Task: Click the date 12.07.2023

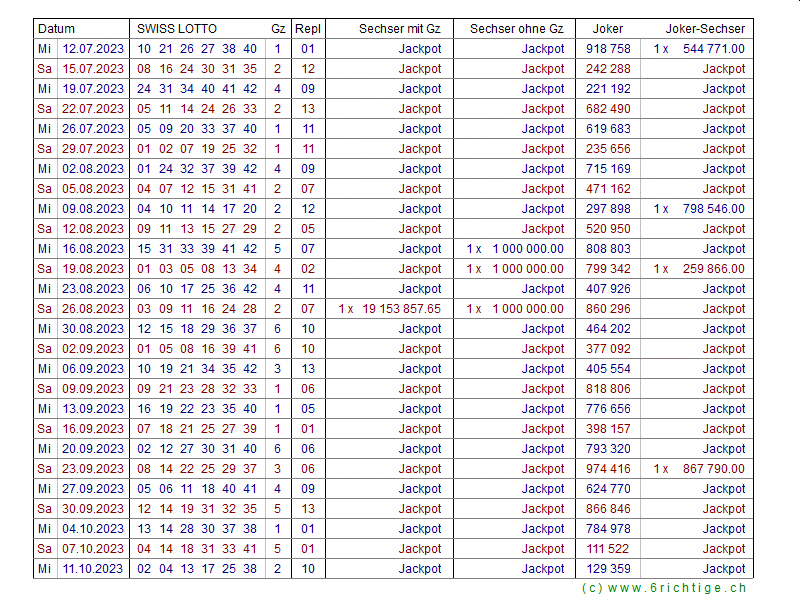Action: [x=93, y=49]
